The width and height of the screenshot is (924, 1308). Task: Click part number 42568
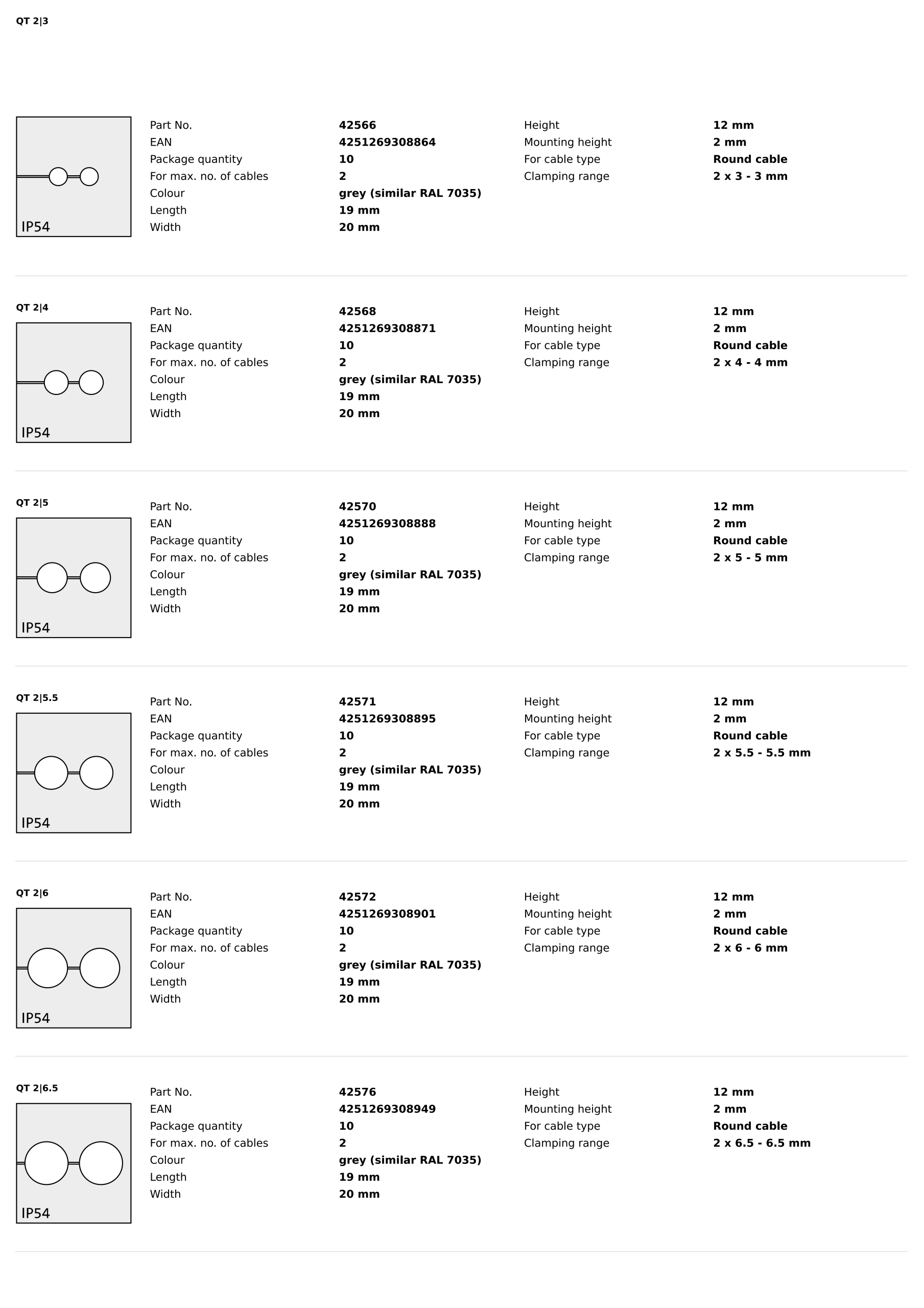(357, 312)
